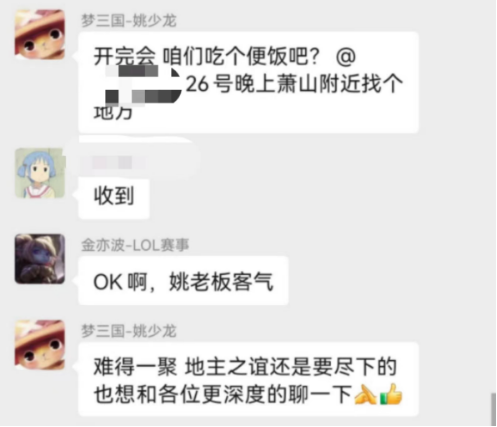Viewport: 497px width, 427px height.
Task: Click the 26号晚上萧山附近找个 text line
Action: (x=294, y=84)
